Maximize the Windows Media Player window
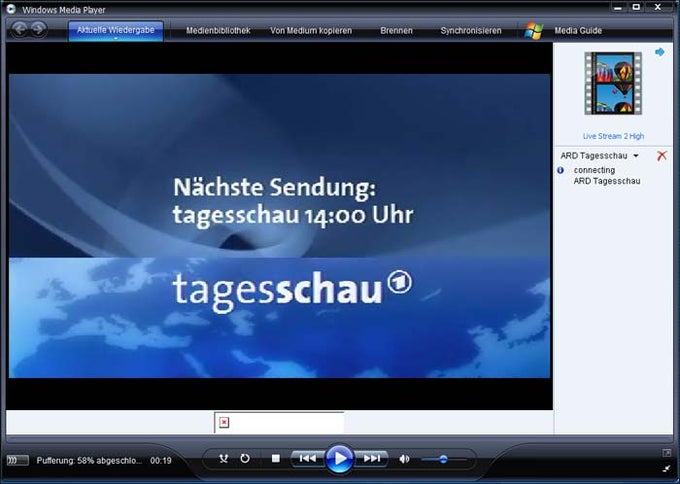This screenshot has width=680, height=484. point(636,7)
